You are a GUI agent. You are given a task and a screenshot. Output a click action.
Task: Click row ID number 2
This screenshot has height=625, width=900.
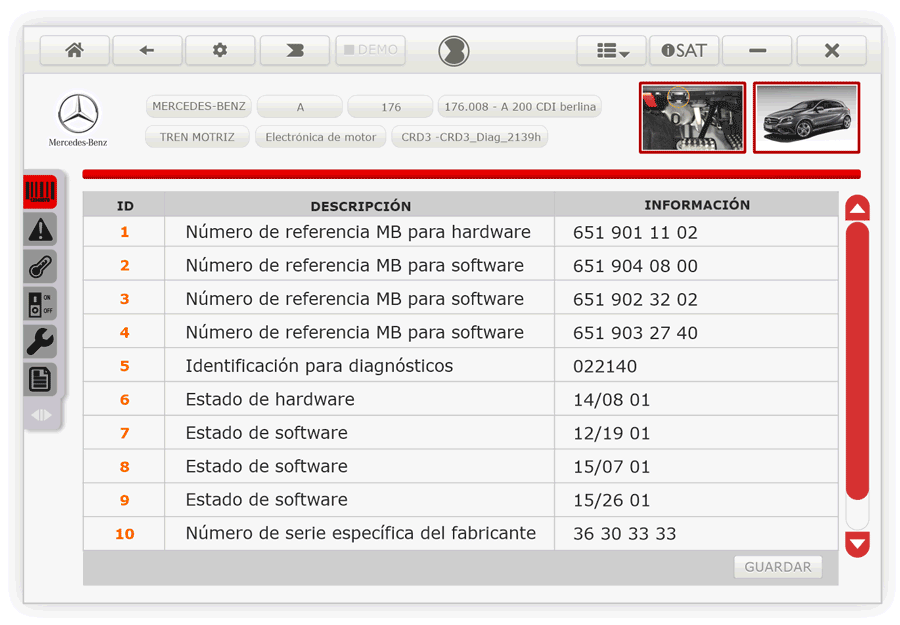pyautogui.click(x=125, y=265)
